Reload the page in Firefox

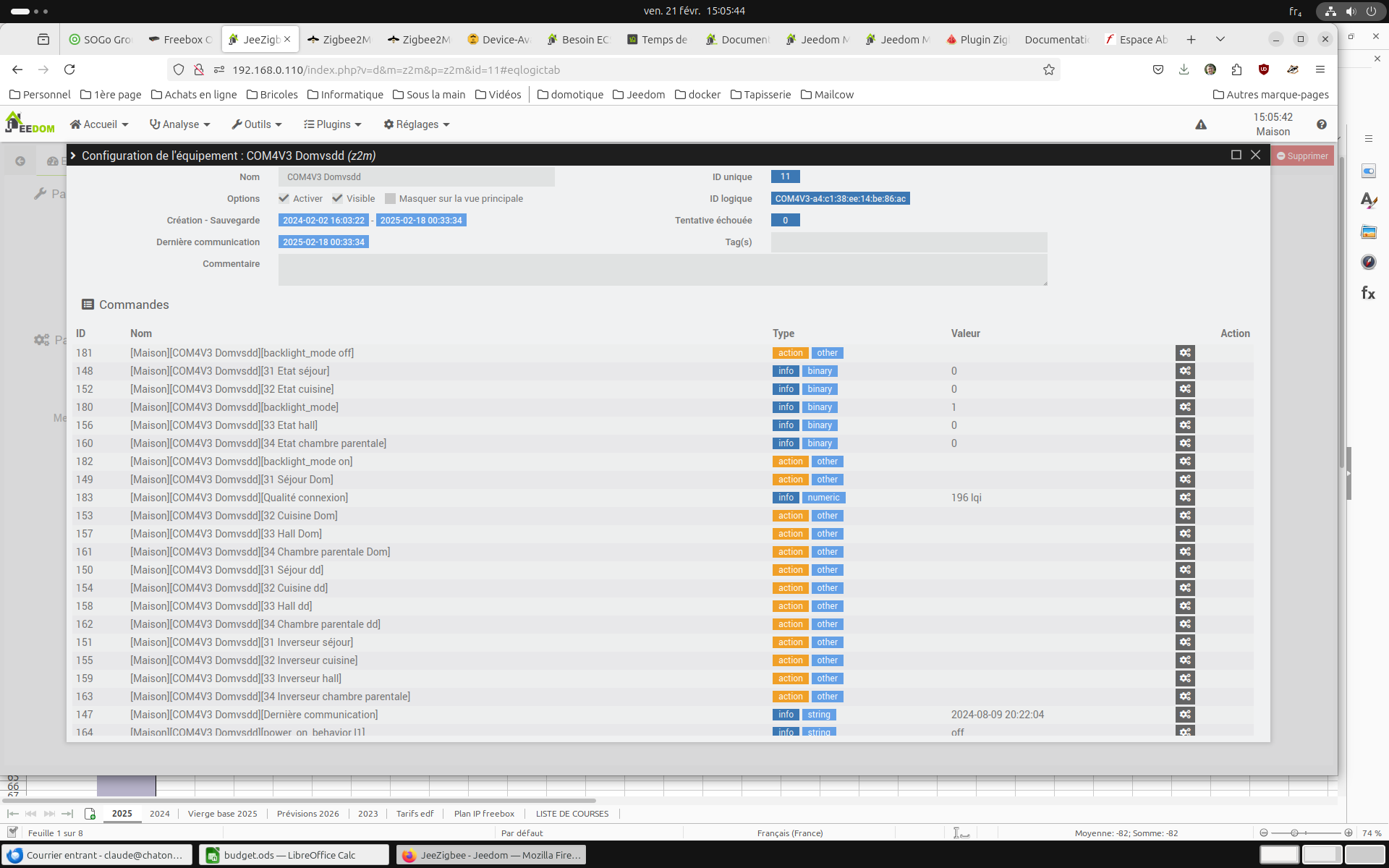click(x=69, y=69)
